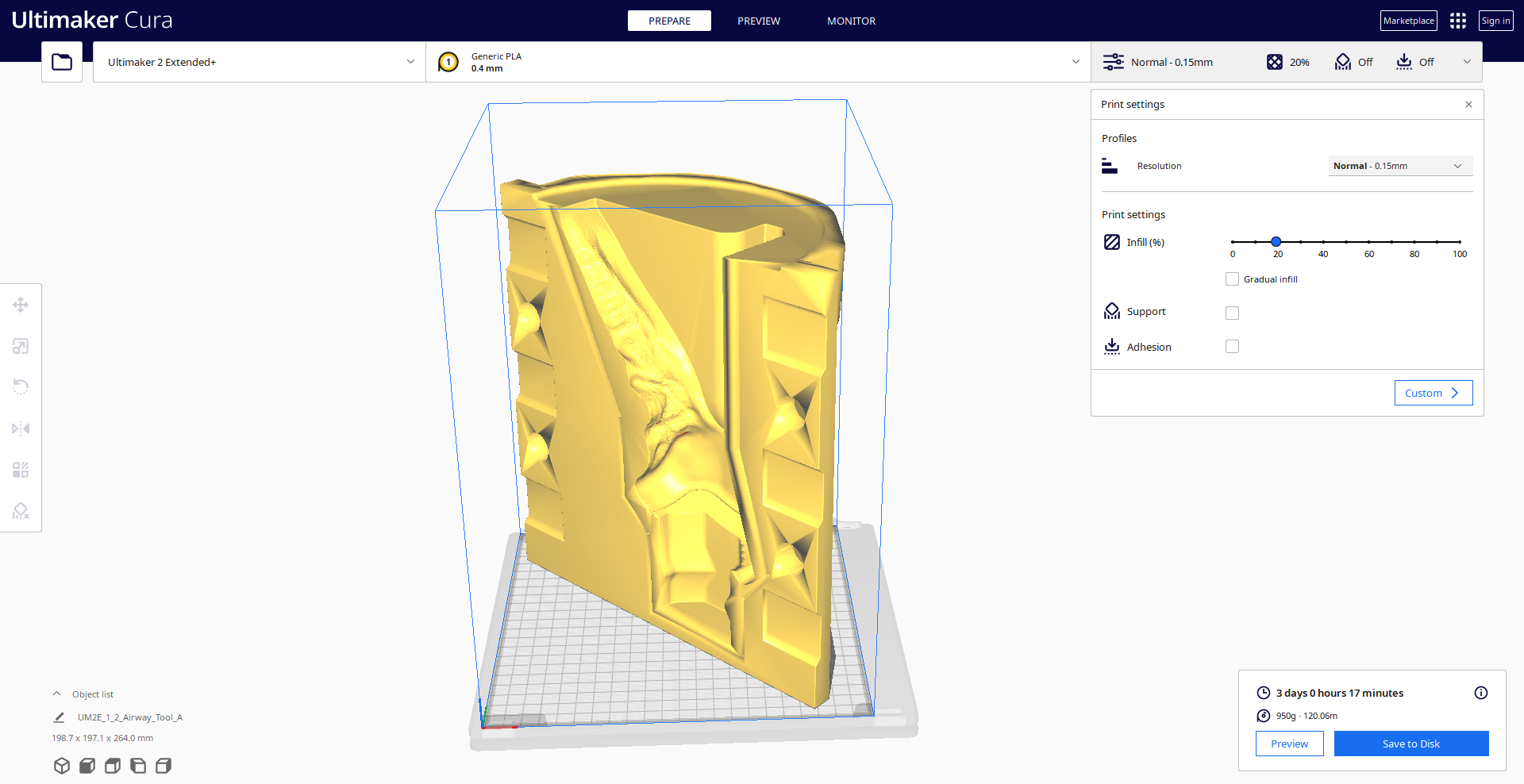Switch to MONITOR stage tab
1524x784 pixels.
click(x=851, y=21)
